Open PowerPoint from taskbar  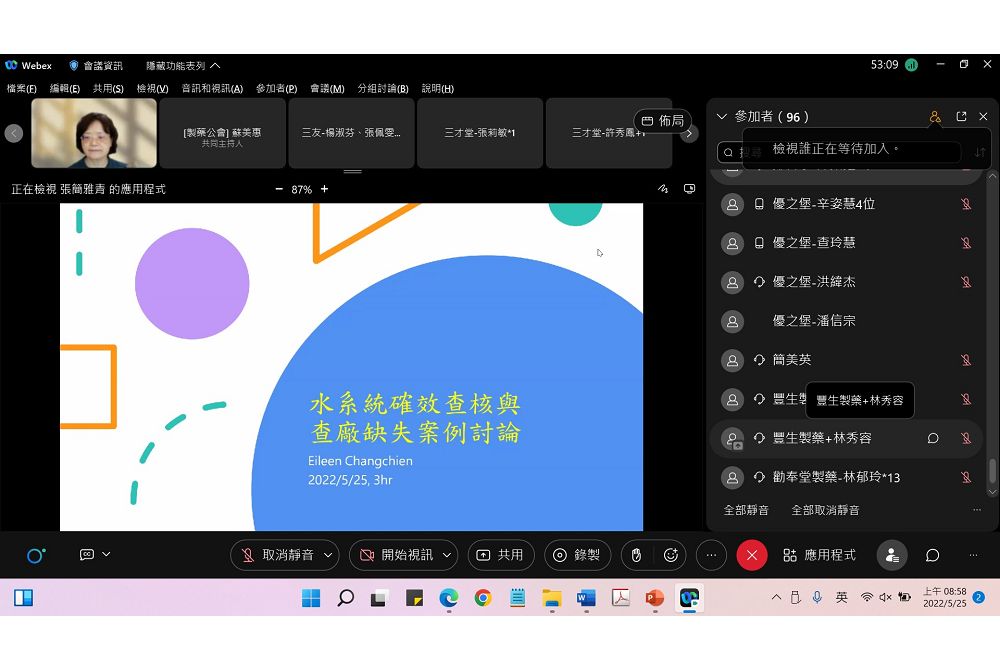pyautogui.click(x=654, y=599)
